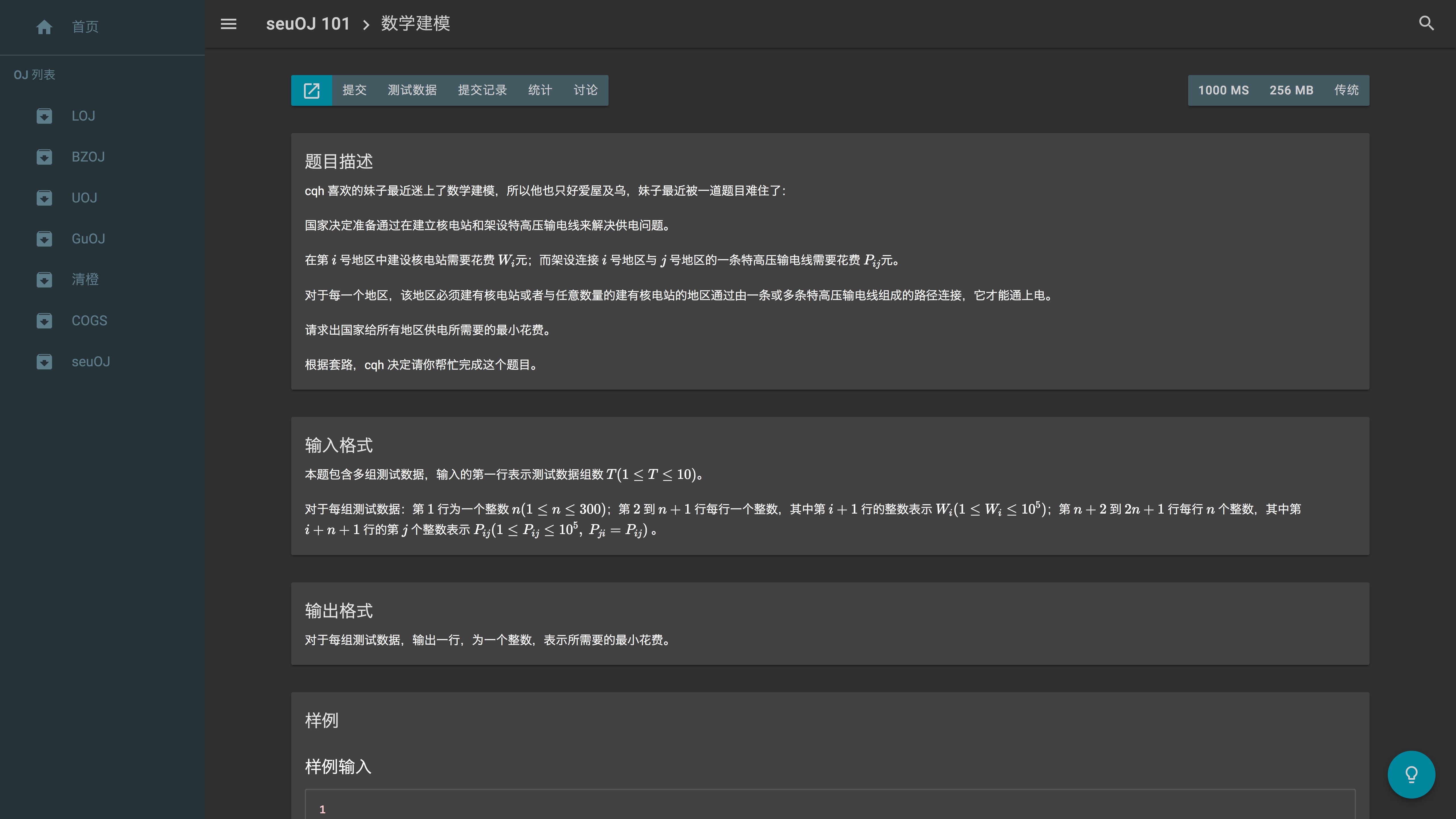View 提交记录 submissions tab

tap(482, 90)
